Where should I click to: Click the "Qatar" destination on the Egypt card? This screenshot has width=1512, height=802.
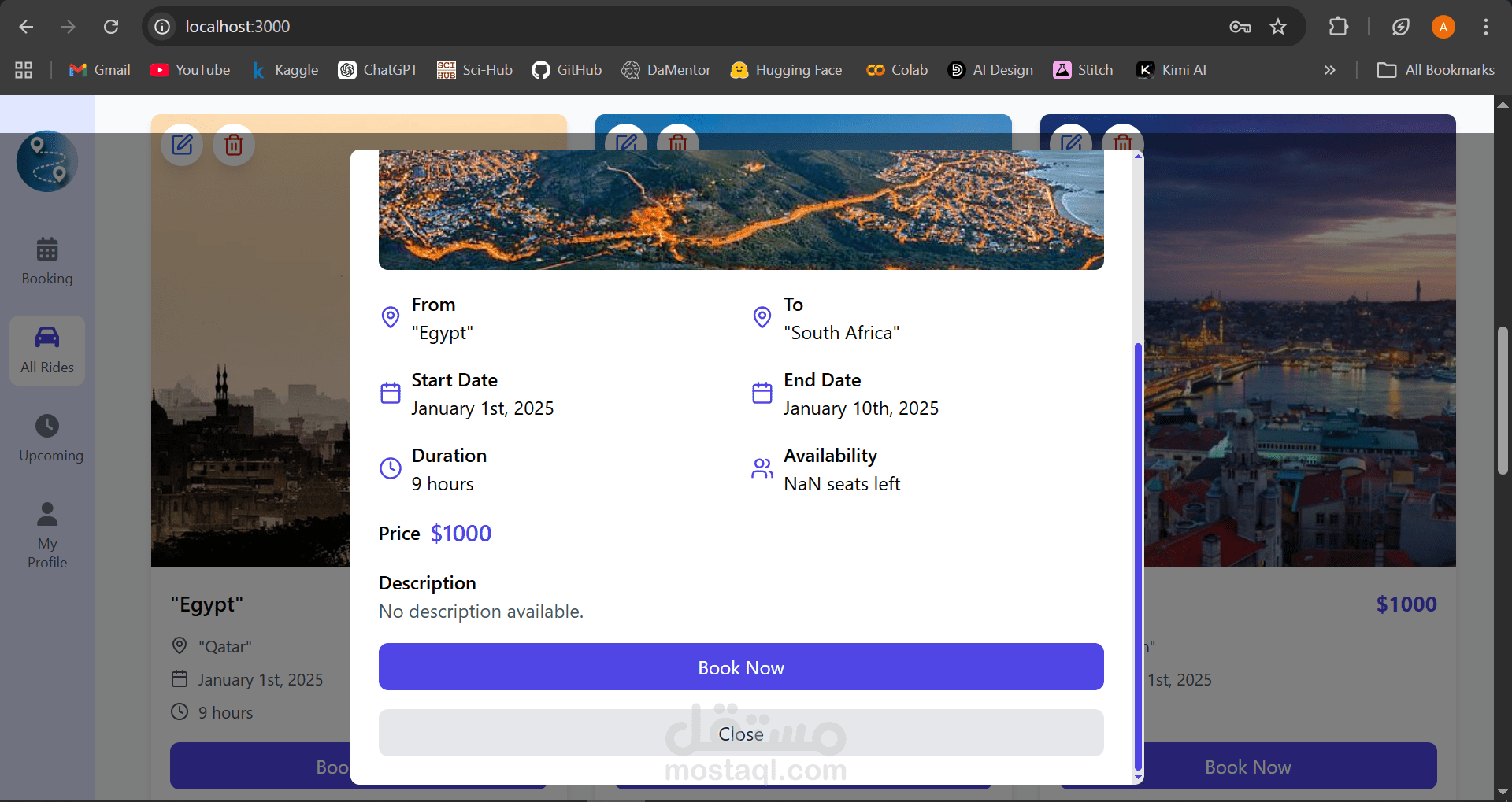pyautogui.click(x=225, y=647)
